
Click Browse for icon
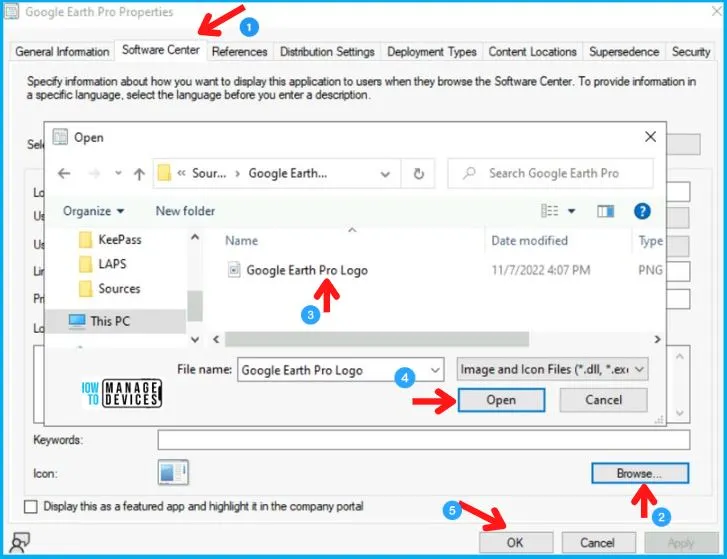point(640,473)
